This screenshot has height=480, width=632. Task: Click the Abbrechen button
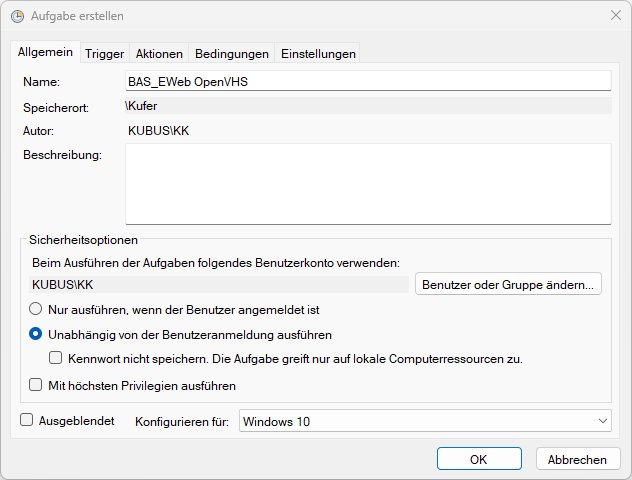pyautogui.click(x=578, y=459)
